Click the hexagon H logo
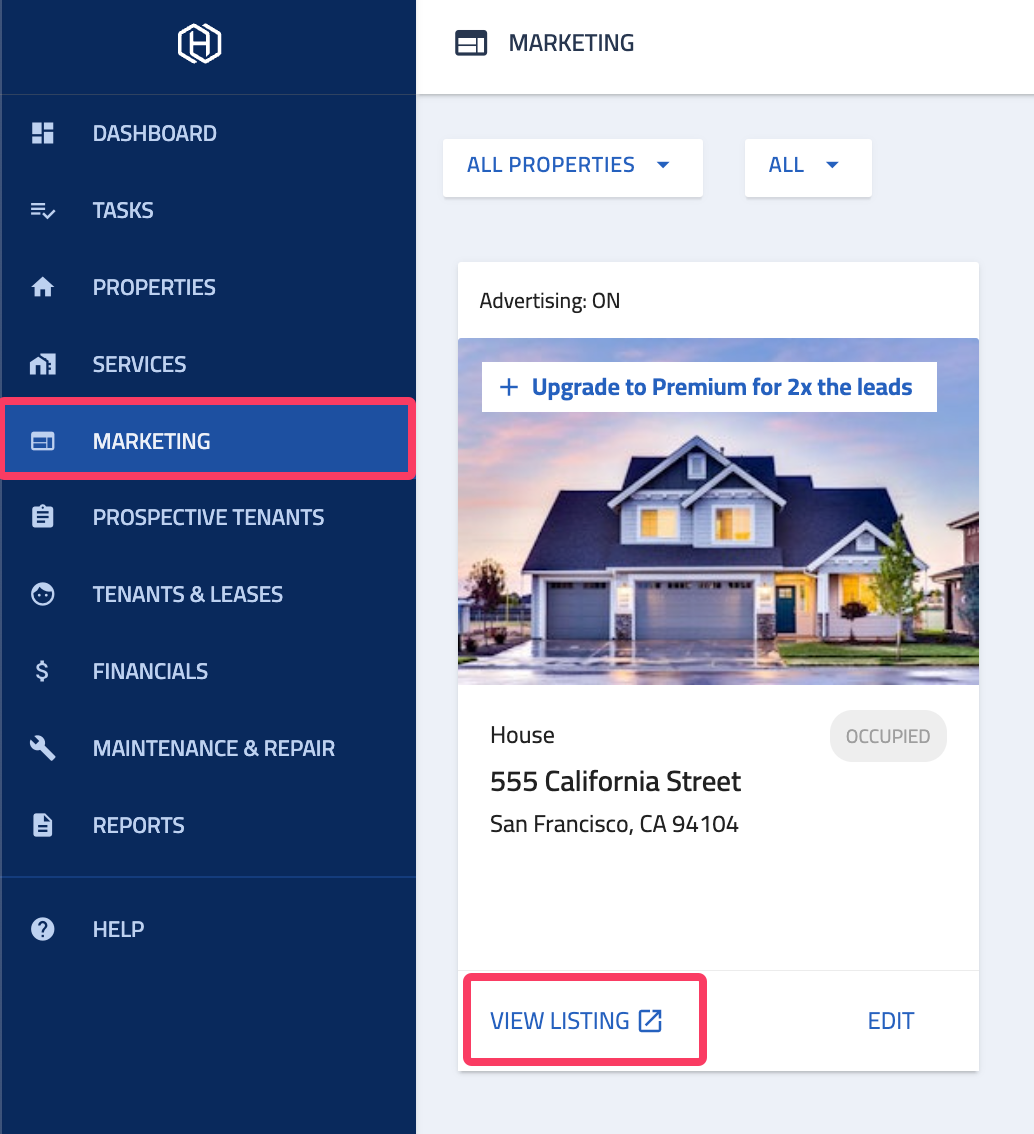 click(x=200, y=43)
